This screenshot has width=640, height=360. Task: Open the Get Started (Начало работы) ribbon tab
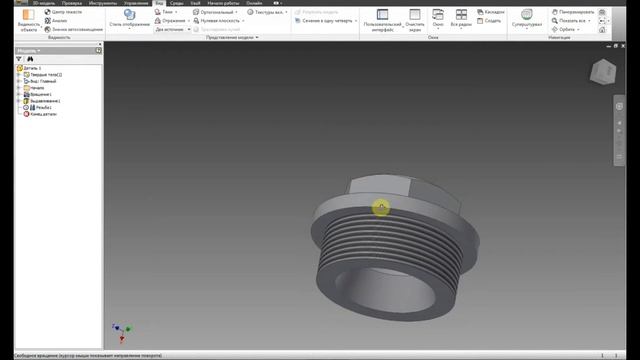coord(223,3)
